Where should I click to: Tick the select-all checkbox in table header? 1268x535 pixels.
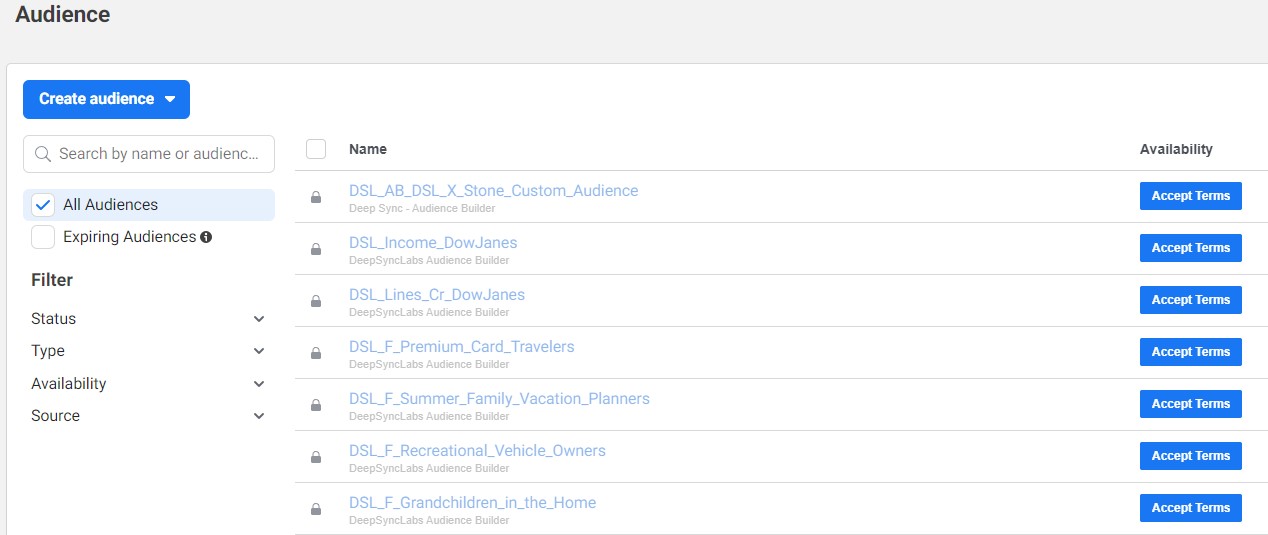[x=316, y=149]
